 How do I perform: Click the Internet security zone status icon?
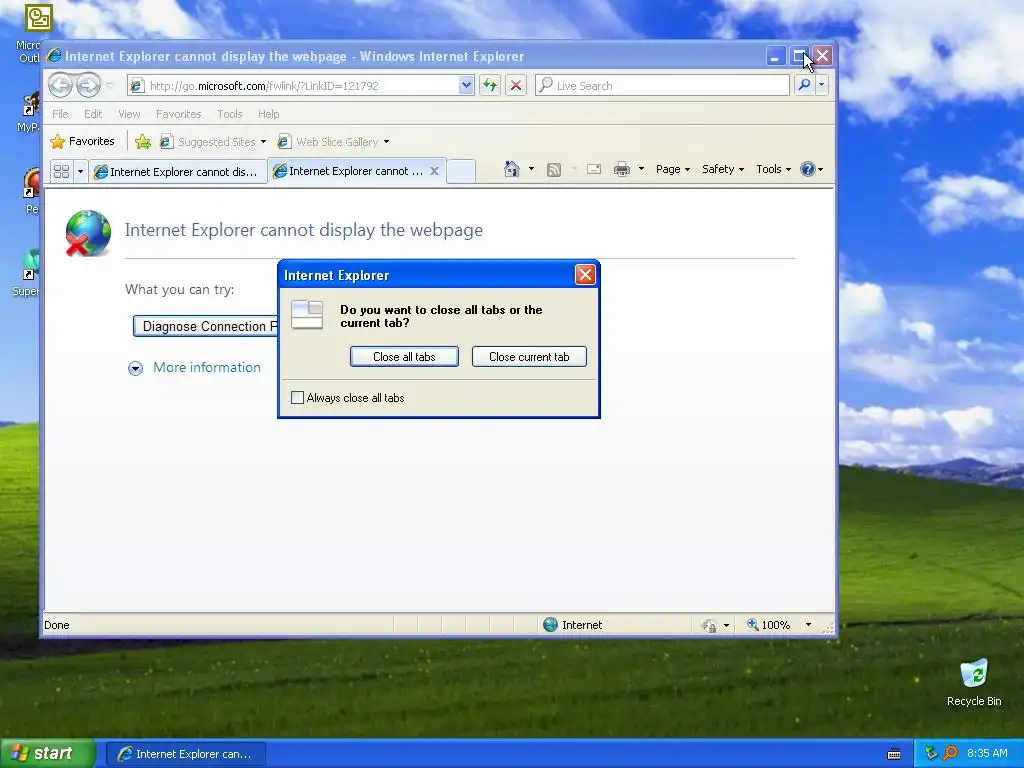[550, 625]
